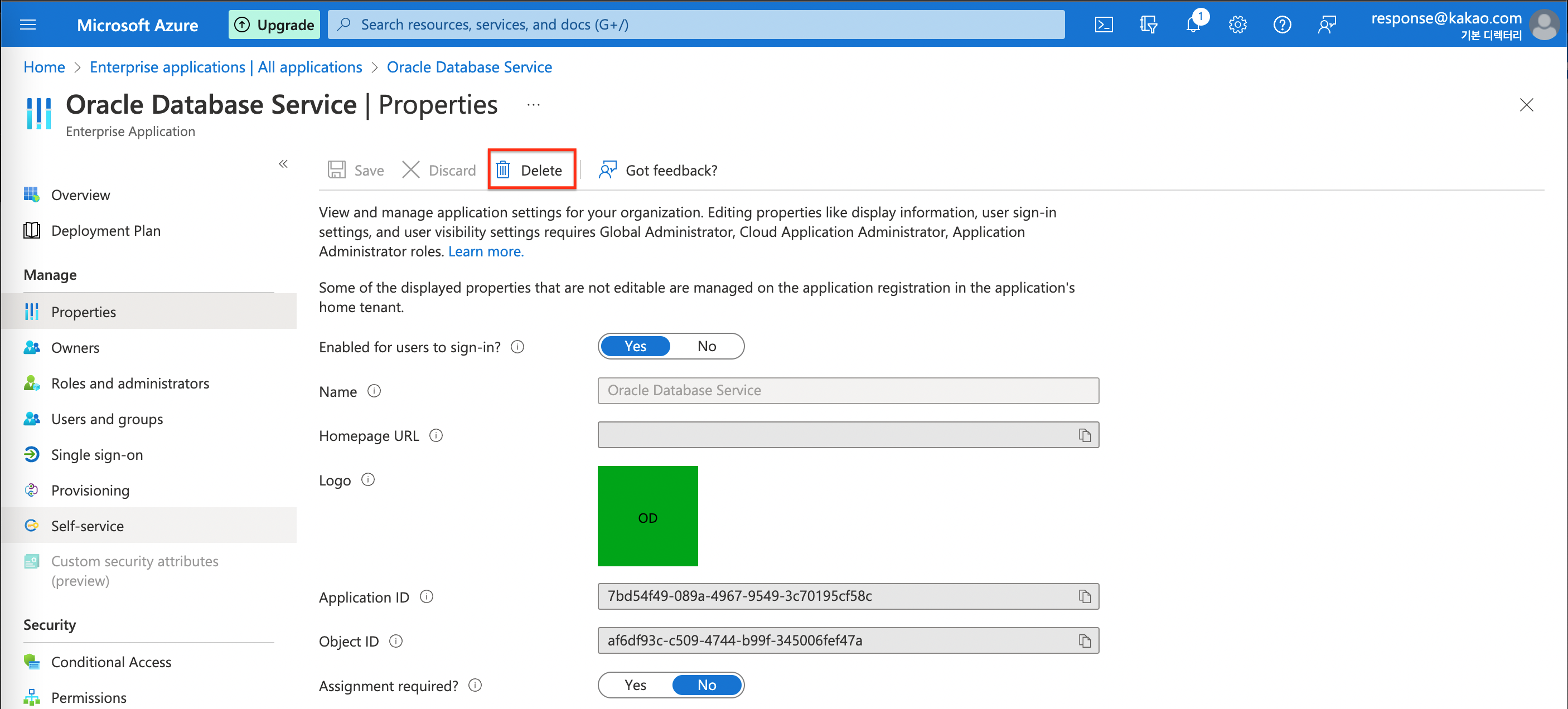1568x709 pixels.
Task: Open Overview in the left menu
Action: 148,195
